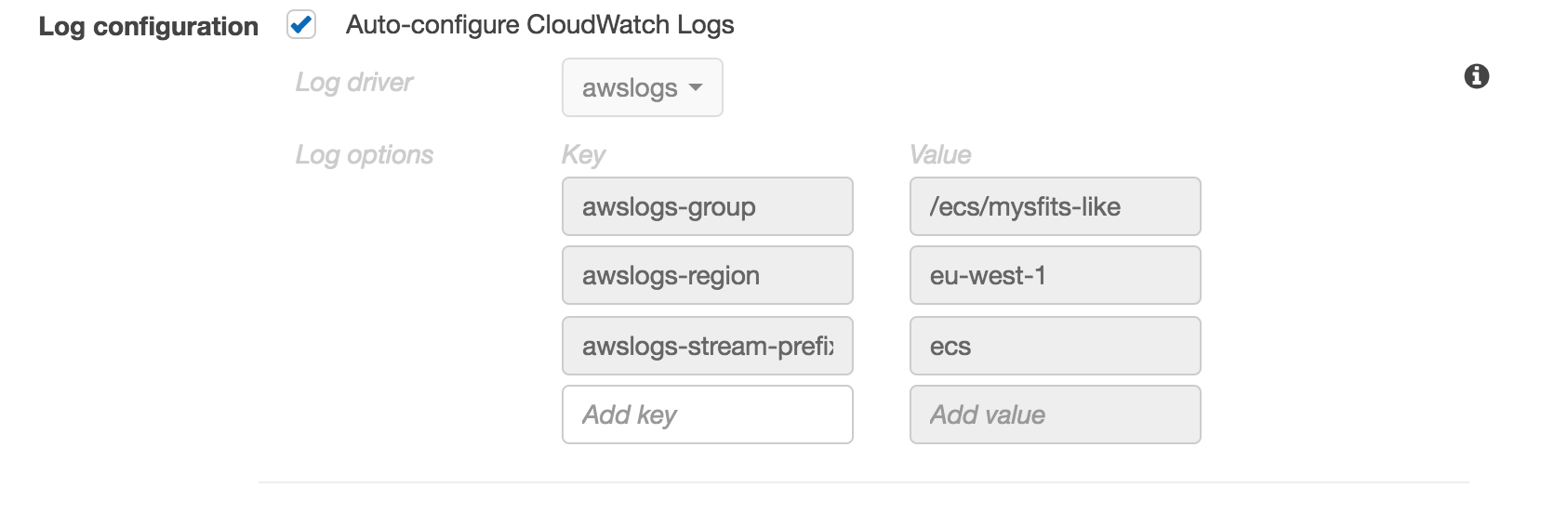Click the /ecs/mysfits-like value field
Viewport: 1568px width, 513px height.
point(1055,206)
